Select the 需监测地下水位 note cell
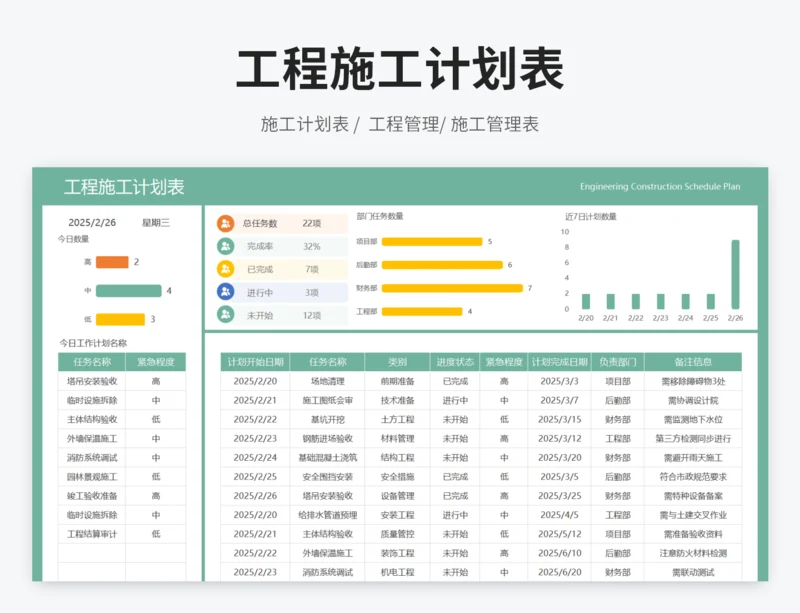Viewport: 800px width, 613px height. pyautogui.click(x=693, y=420)
